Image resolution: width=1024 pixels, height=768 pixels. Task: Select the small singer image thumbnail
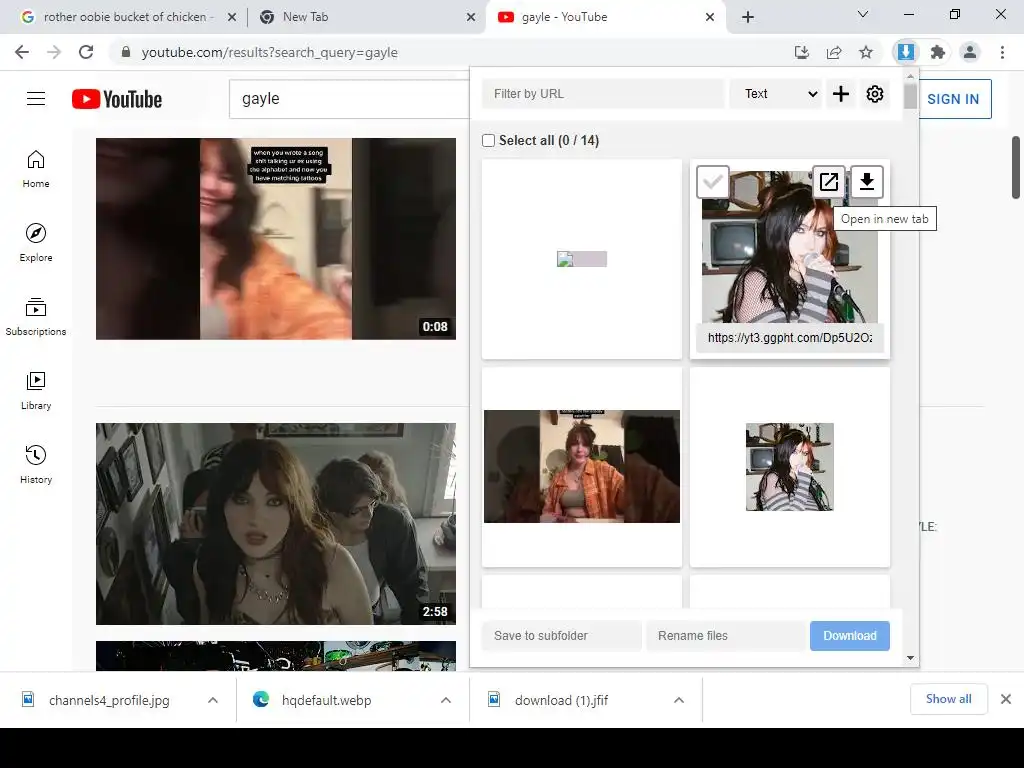[790, 467]
